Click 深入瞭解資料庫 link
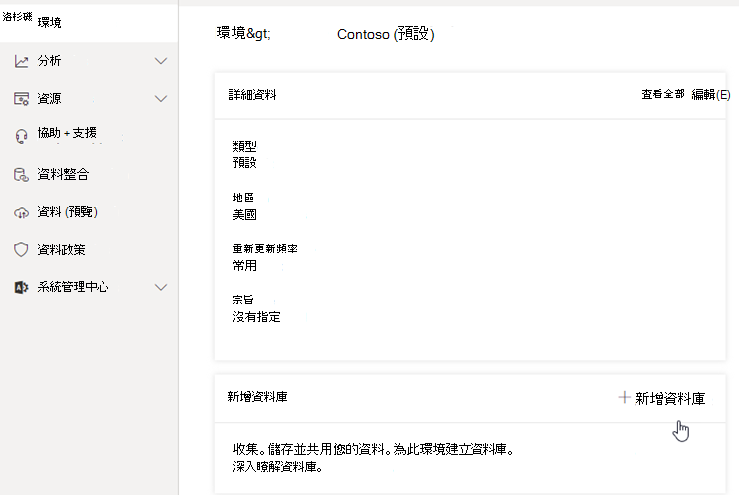This screenshot has height=495, width=739. (277, 467)
